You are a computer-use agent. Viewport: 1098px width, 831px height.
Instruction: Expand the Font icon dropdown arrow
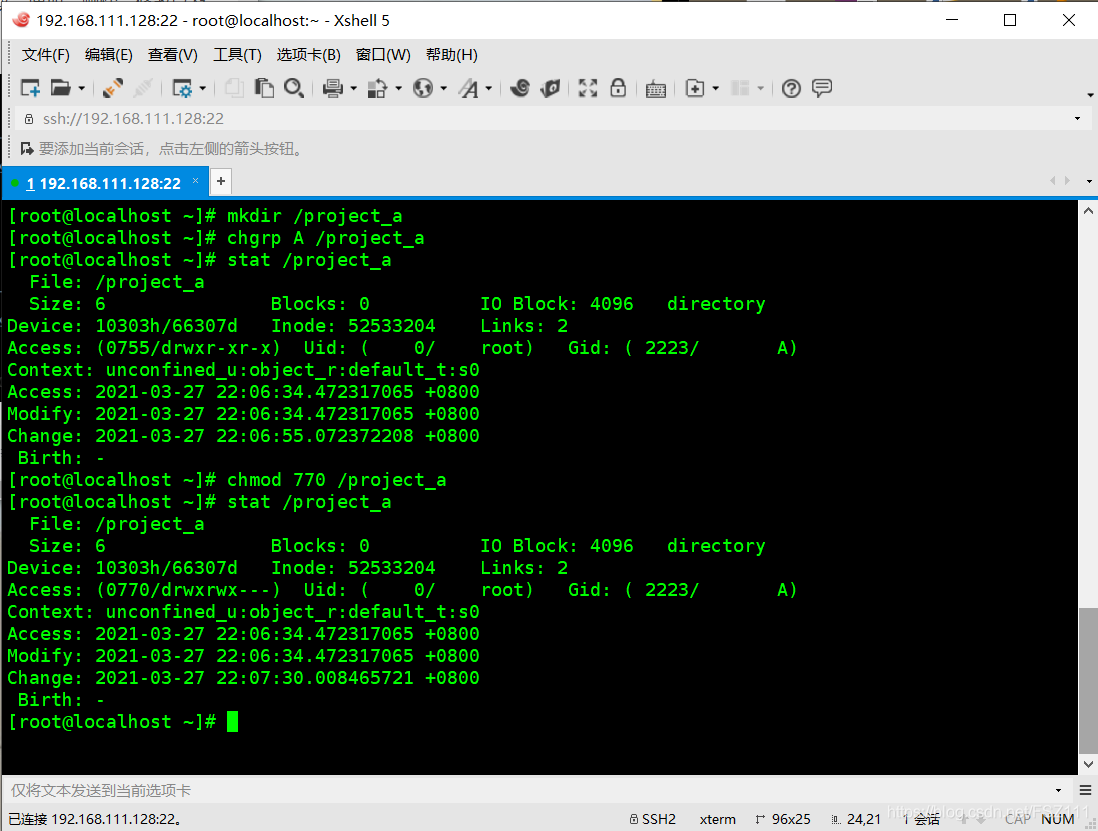click(x=489, y=88)
